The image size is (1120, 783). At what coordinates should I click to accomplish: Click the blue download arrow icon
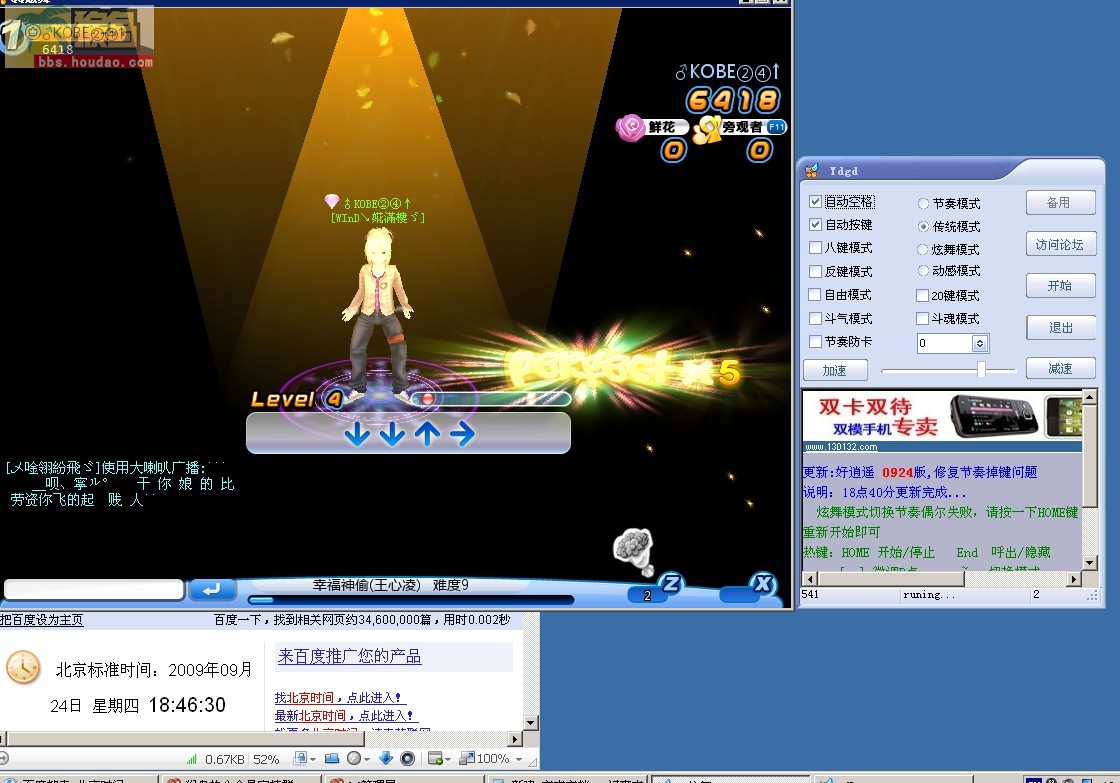[x=386, y=758]
